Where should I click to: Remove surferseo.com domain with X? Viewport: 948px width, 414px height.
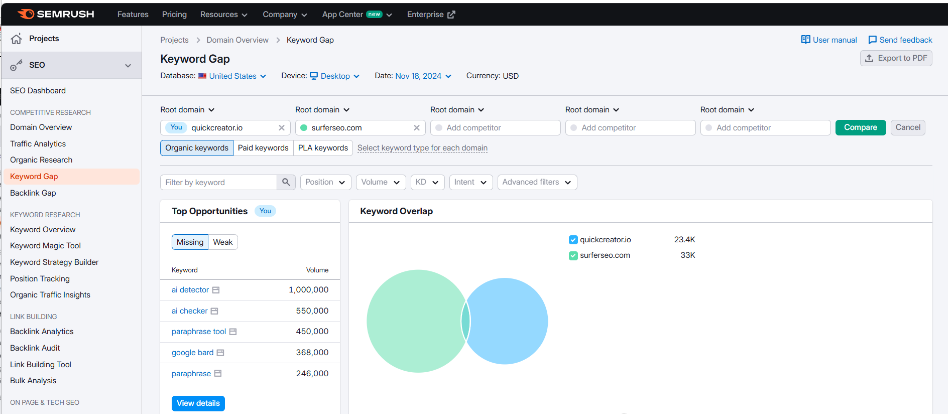tap(416, 128)
